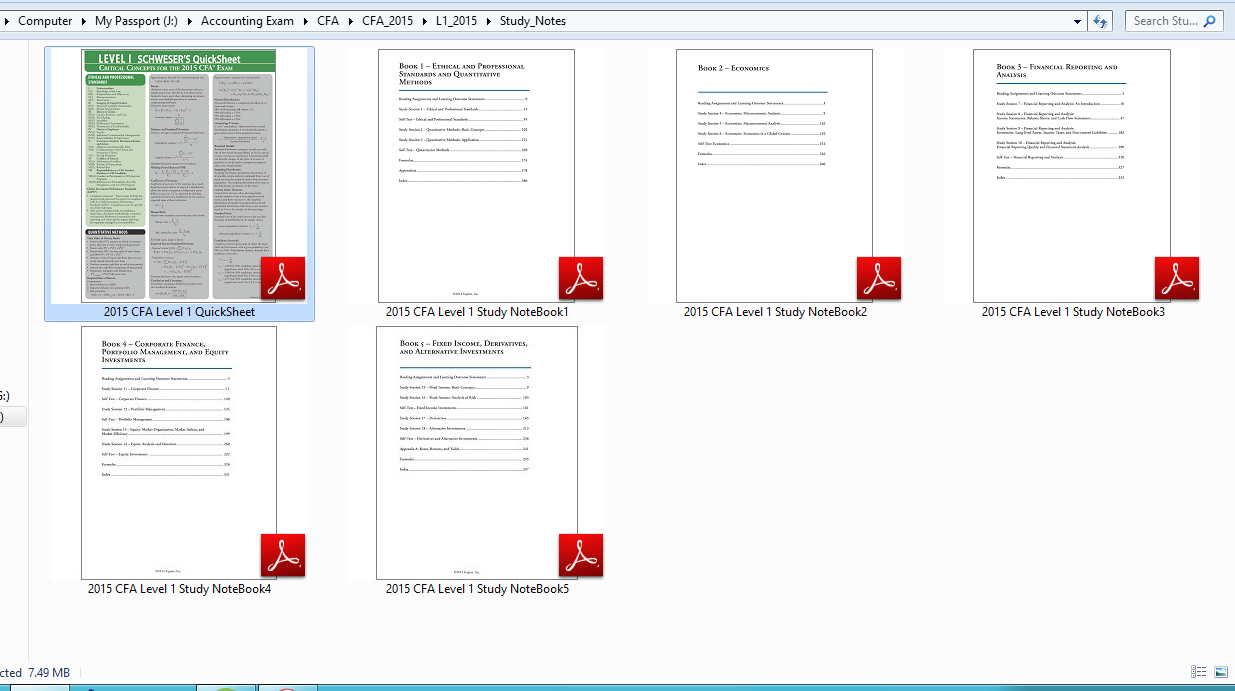
Task: Open the PDF badge on Study NoteBook2
Action: click(x=879, y=278)
